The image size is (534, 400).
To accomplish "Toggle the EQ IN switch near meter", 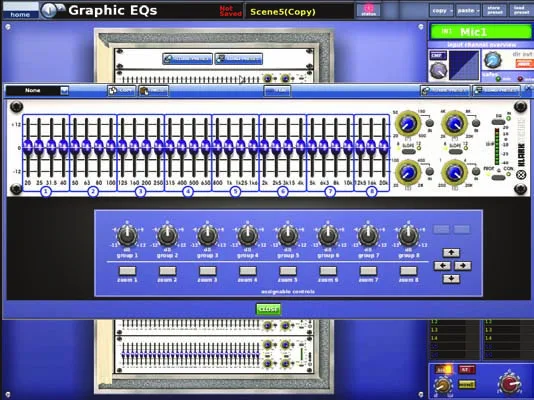I will pyautogui.click(x=499, y=122).
